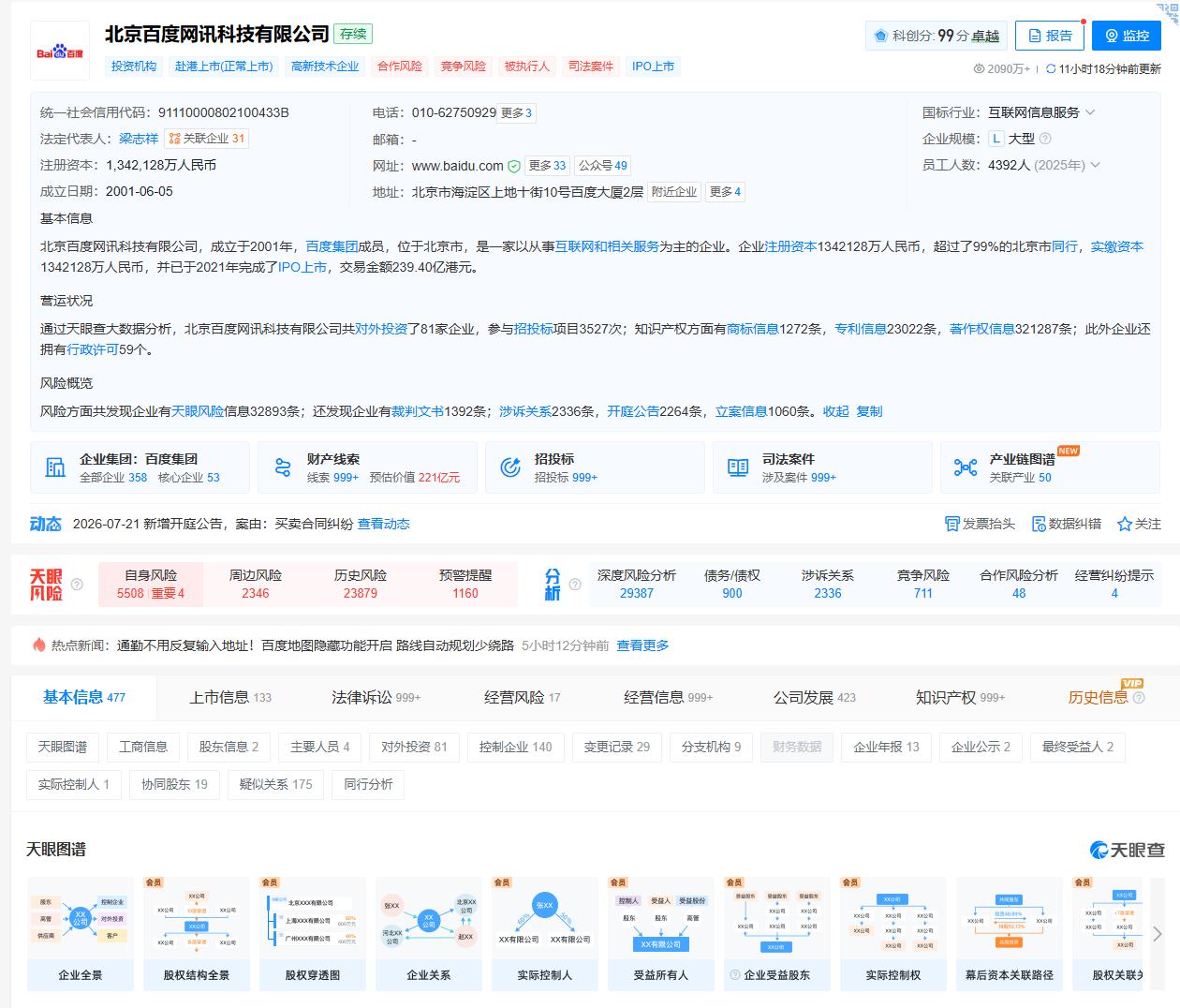Select 实际控制人 1 sub-tab

[74, 784]
